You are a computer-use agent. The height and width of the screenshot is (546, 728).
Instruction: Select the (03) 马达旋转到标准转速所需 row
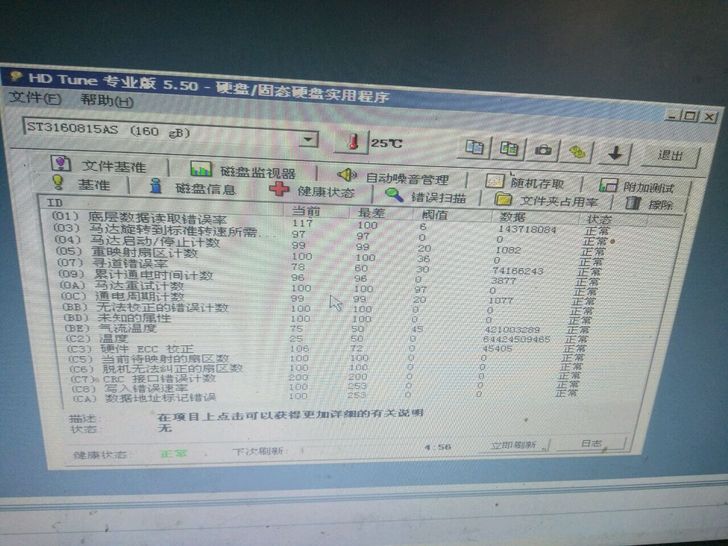coord(330,234)
